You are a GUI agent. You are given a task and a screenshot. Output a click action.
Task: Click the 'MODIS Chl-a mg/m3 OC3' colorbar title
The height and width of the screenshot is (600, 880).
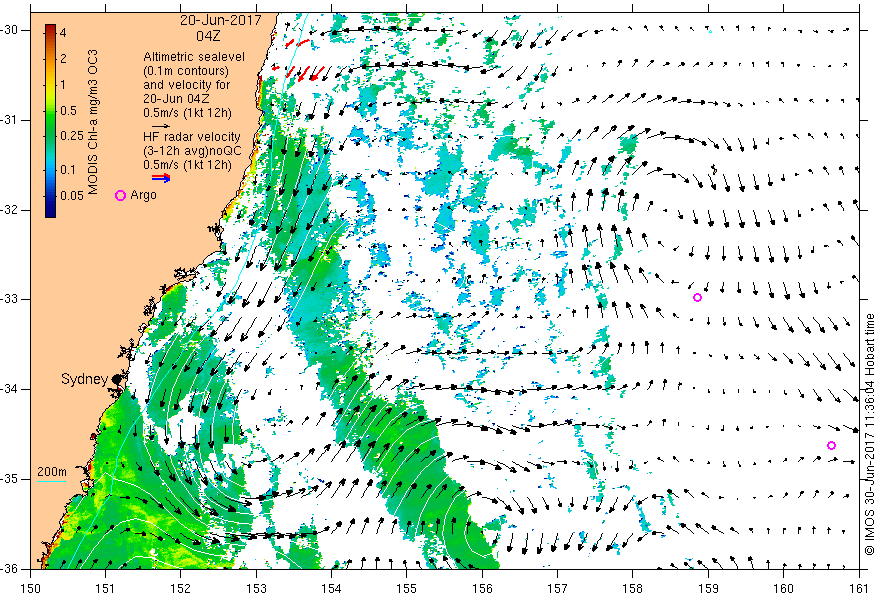tap(93, 122)
